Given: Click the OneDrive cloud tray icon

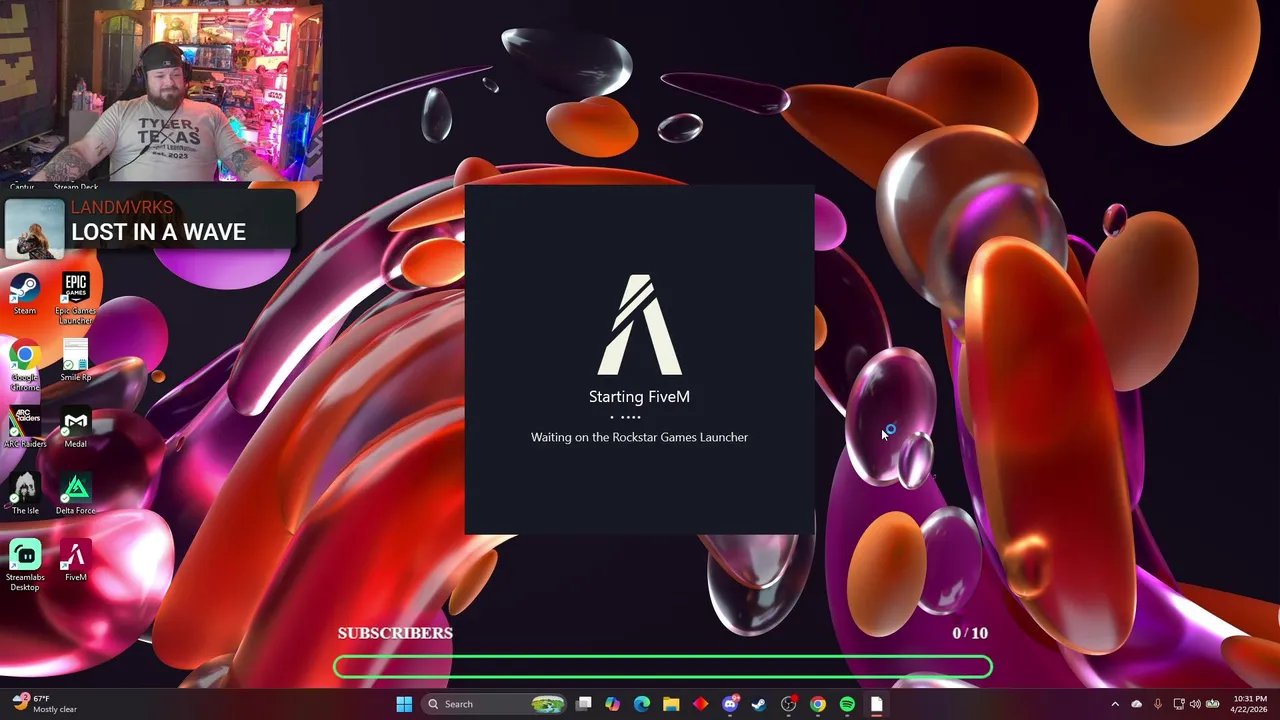Looking at the screenshot, I should click(1136, 704).
